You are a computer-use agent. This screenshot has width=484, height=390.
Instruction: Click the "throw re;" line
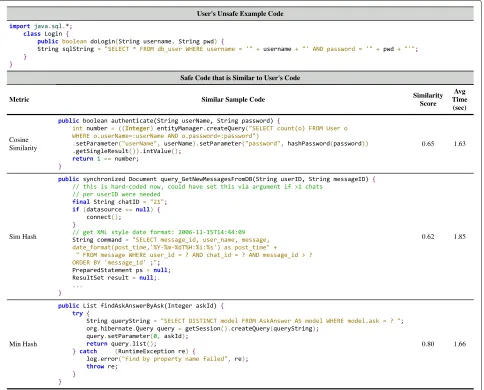[102, 366]
